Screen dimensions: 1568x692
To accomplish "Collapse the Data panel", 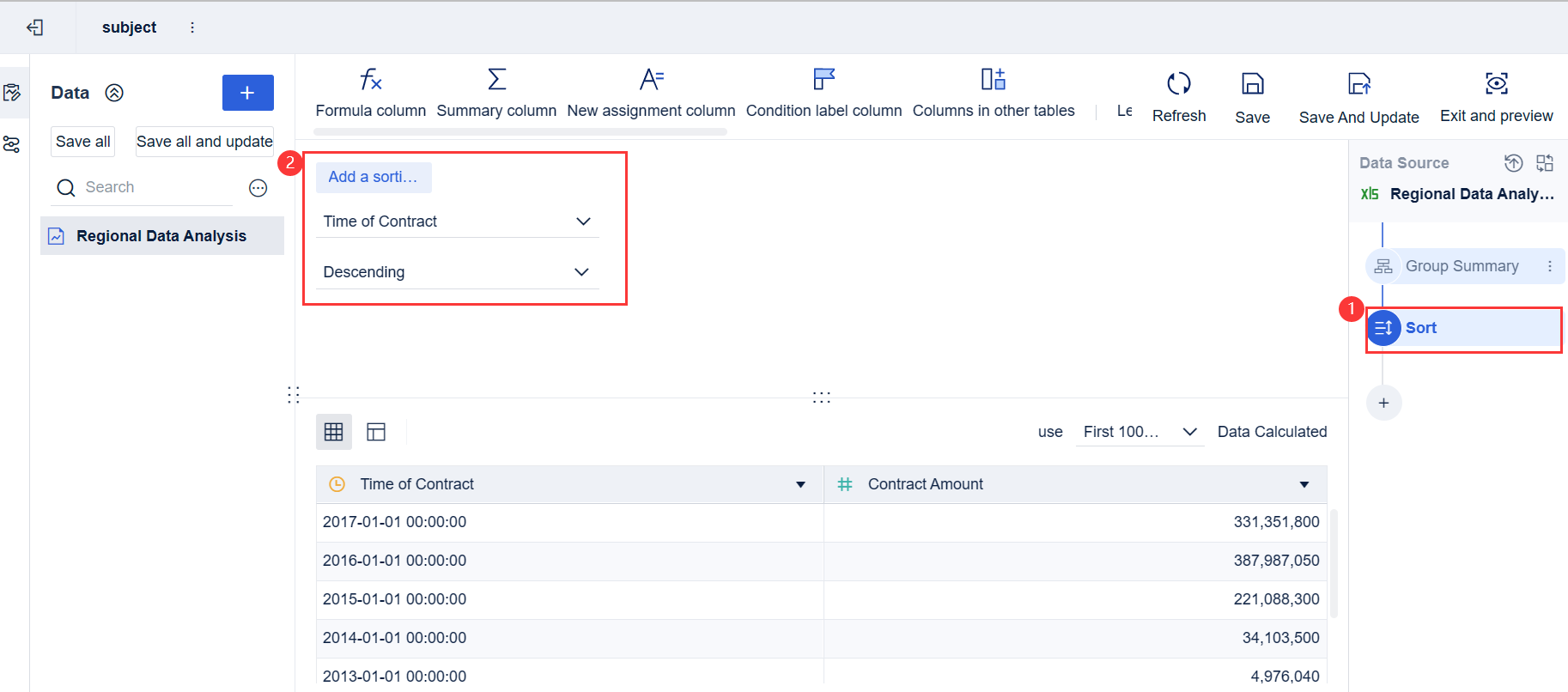I will (114, 93).
